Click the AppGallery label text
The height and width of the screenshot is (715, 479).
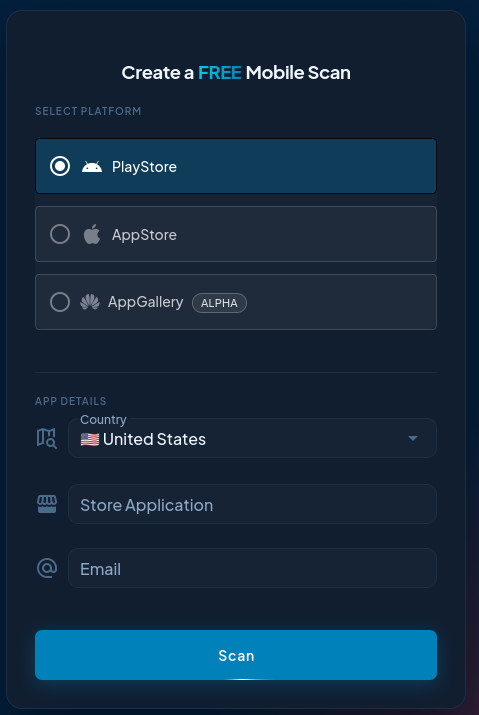coord(146,302)
